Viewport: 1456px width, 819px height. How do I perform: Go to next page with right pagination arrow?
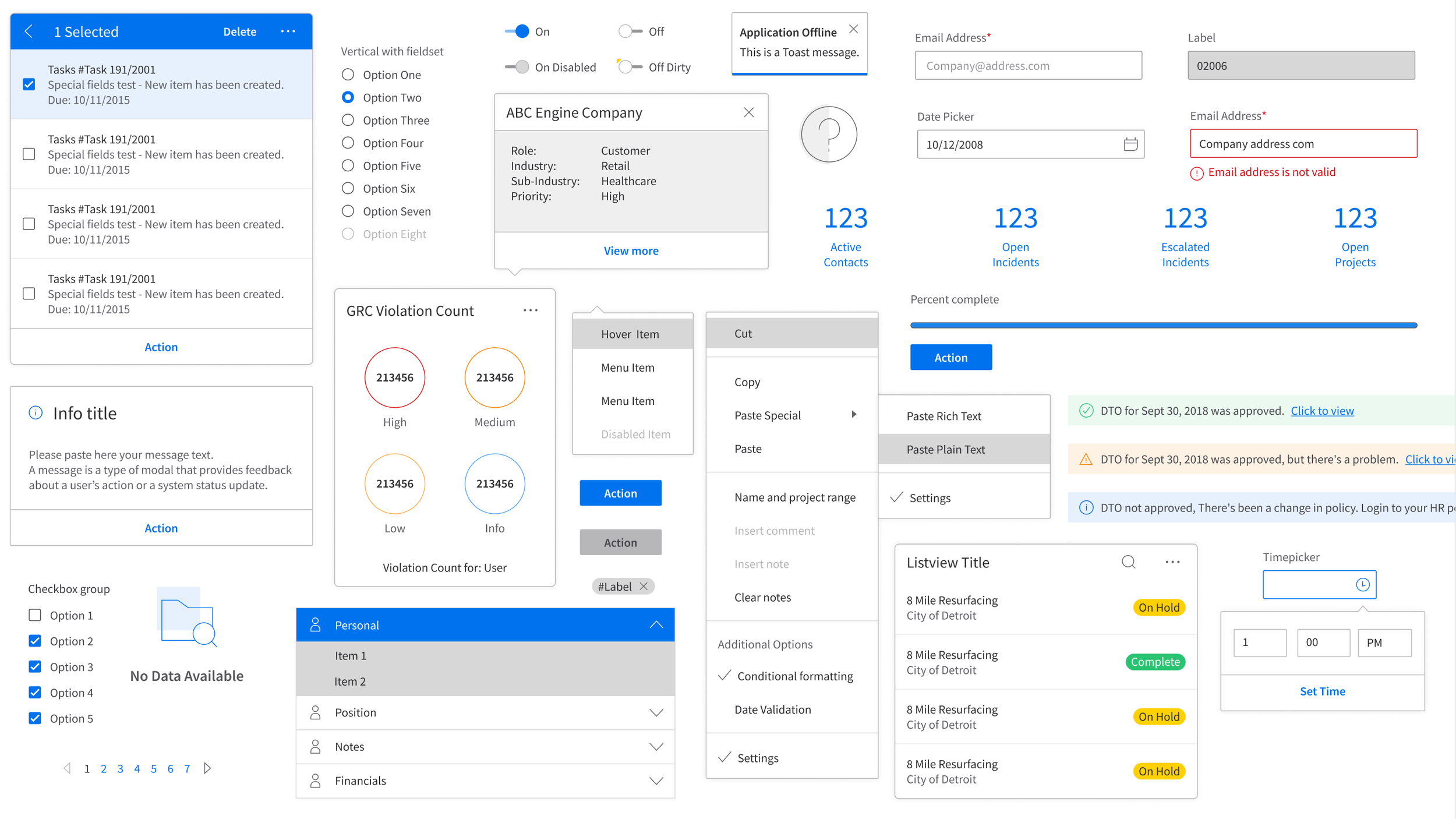coord(207,768)
